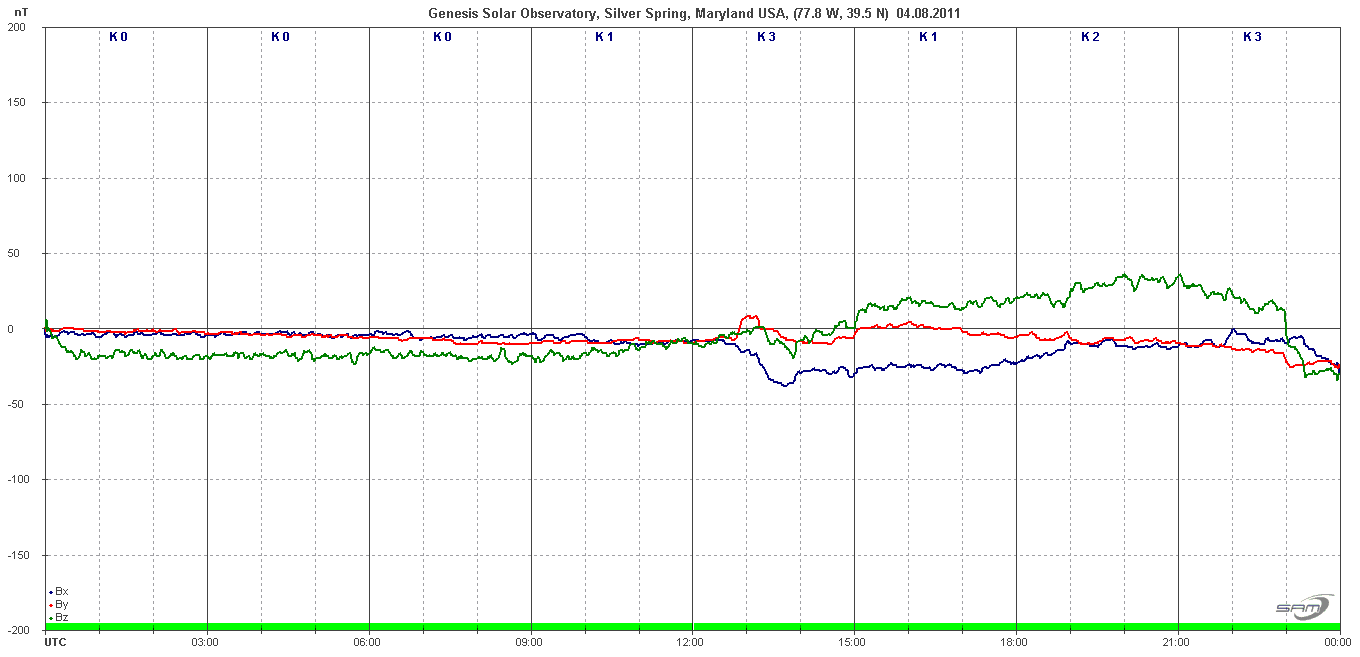Image resolution: width=1360 pixels, height=657 pixels.
Task: Click the red By legend marker
Action: (50, 605)
